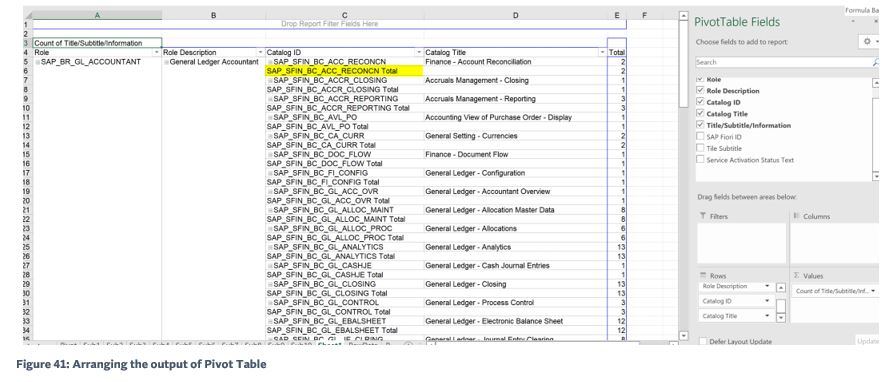The image size is (885, 382).
Task: Select 'Accruals Management - Closing' cell
Action: coord(515,81)
